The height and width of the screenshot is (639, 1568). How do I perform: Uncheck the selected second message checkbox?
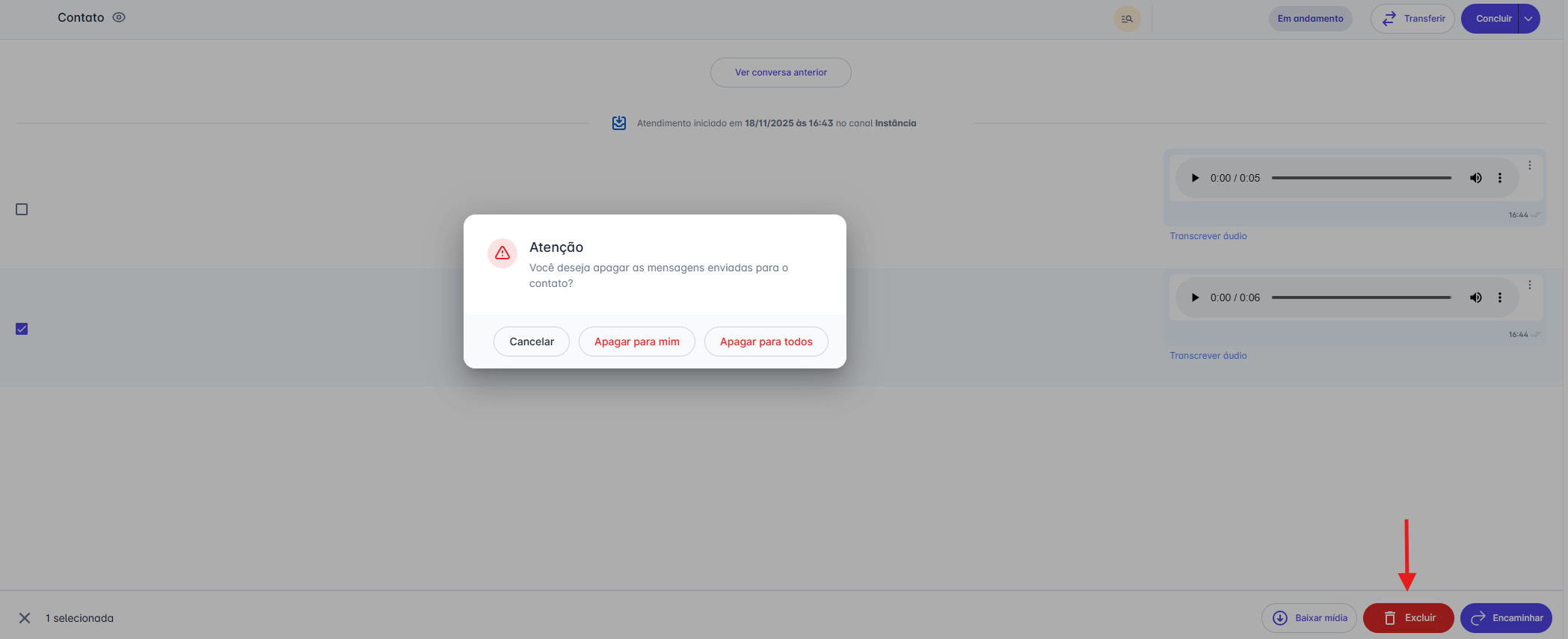(22, 329)
